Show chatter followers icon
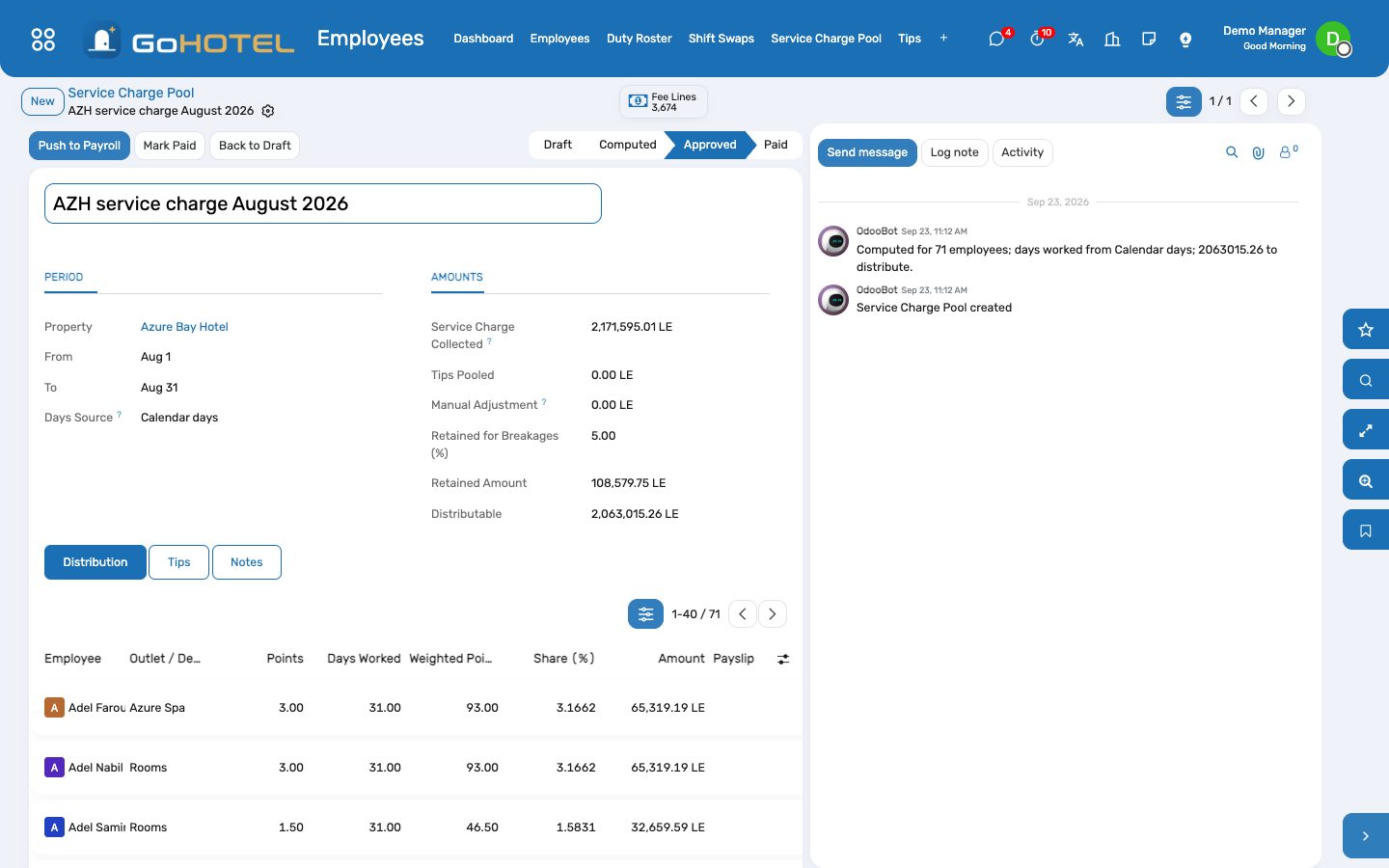Image resolution: width=1389 pixels, height=868 pixels. click(x=1288, y=152)
